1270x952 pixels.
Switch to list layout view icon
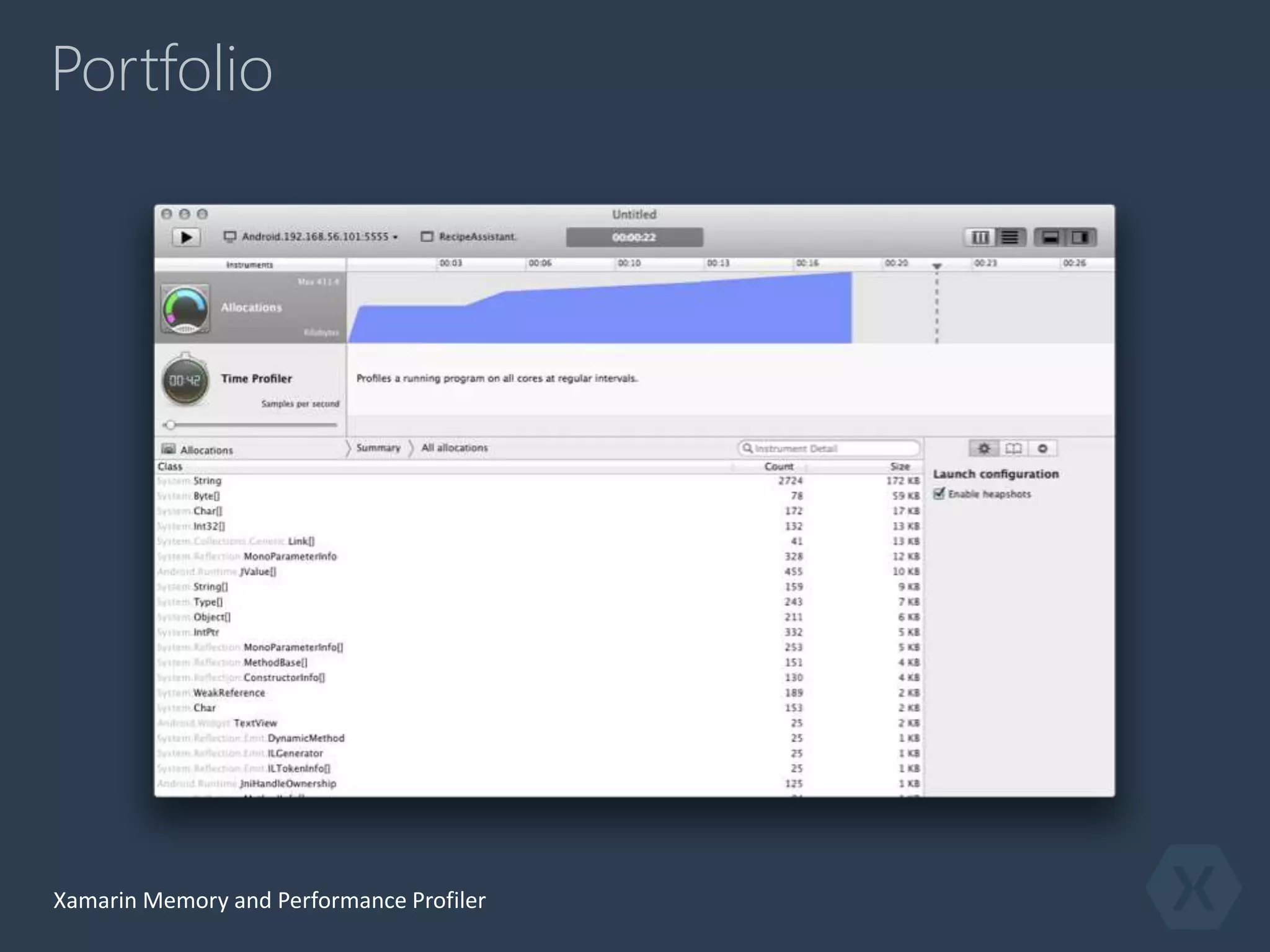(1010, 237)
